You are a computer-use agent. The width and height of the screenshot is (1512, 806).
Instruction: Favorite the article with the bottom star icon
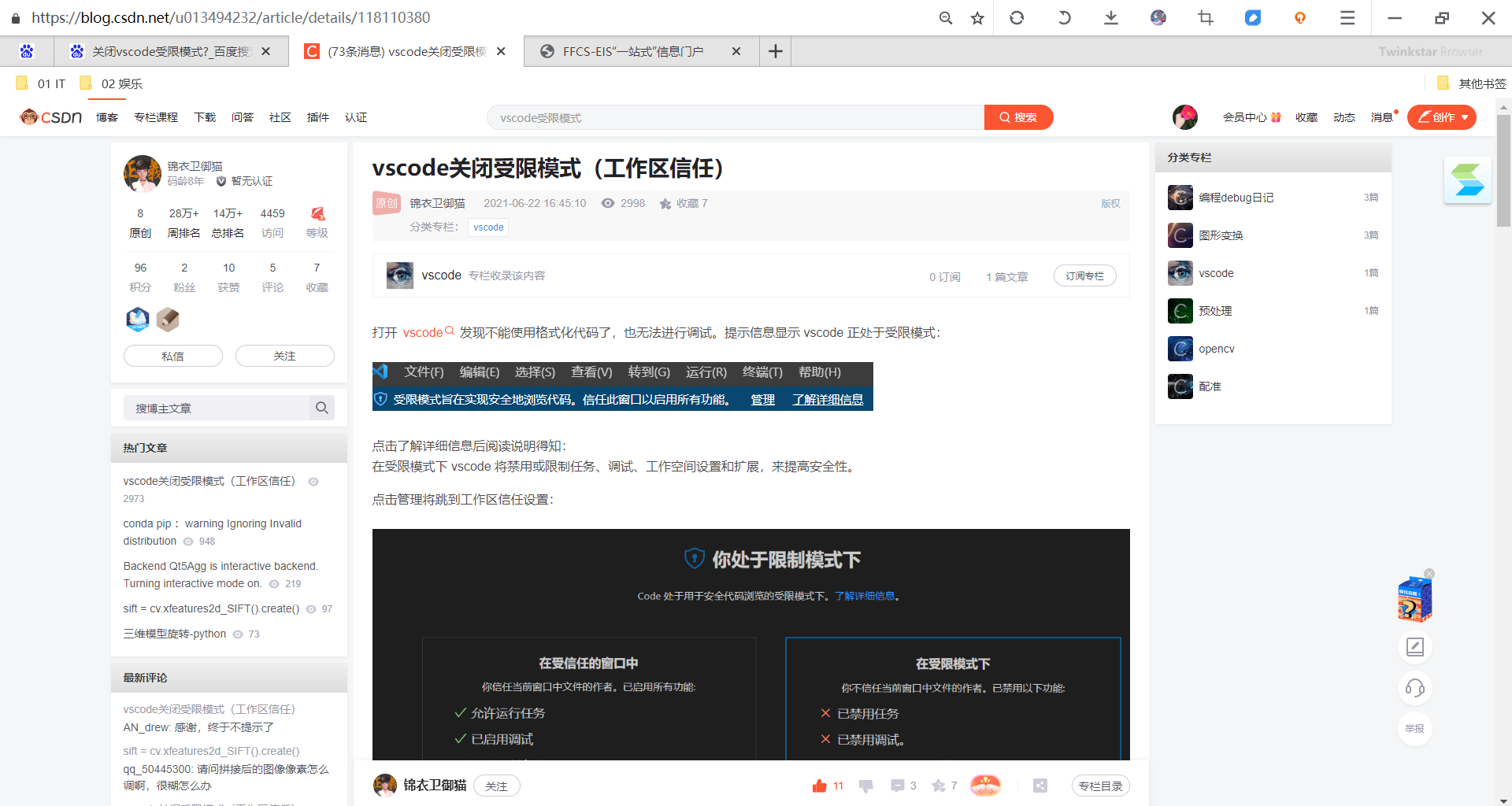click(x=938, y=786)
